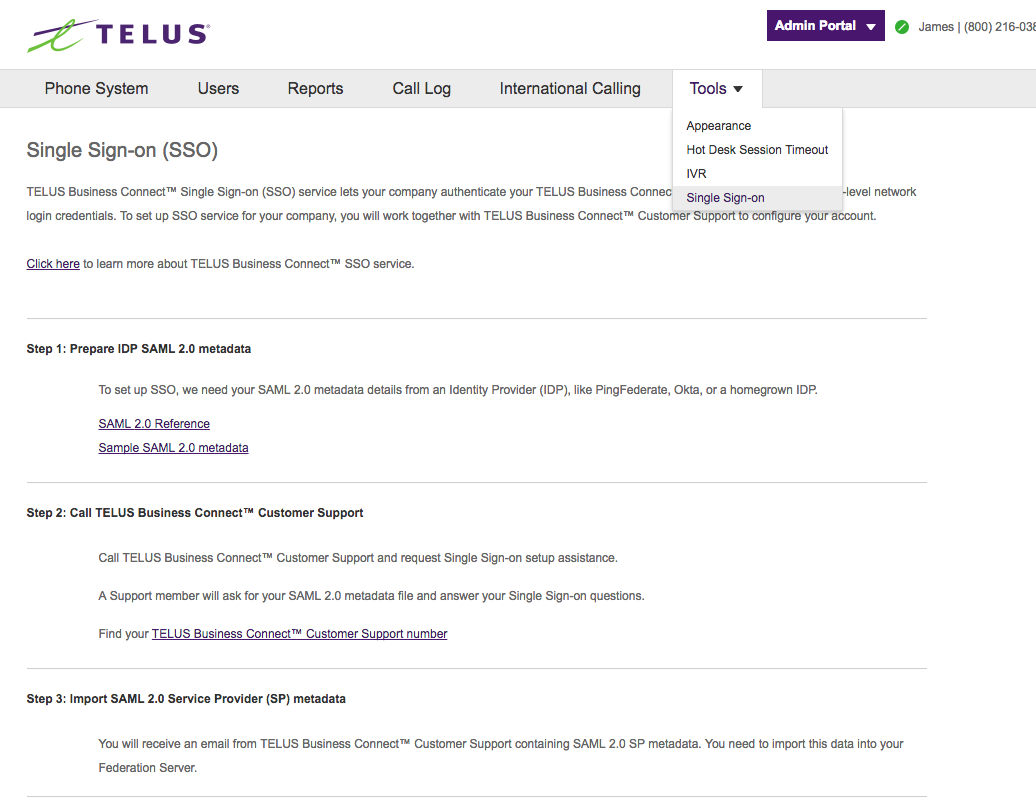Open the International Calling tab
This screenshot has width=1036, height=810.
coord(570,88)
